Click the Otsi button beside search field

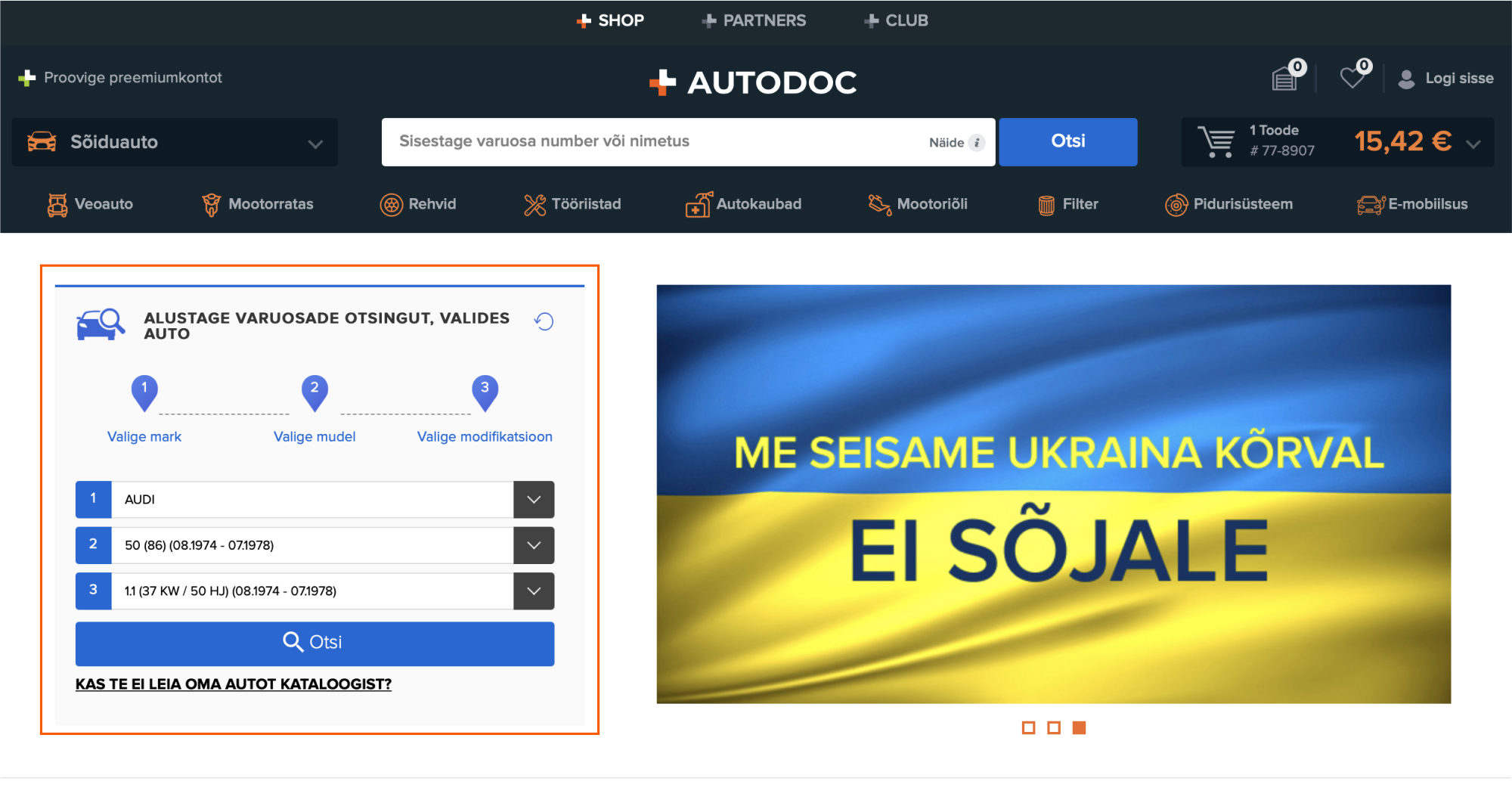pos(1067,141)
